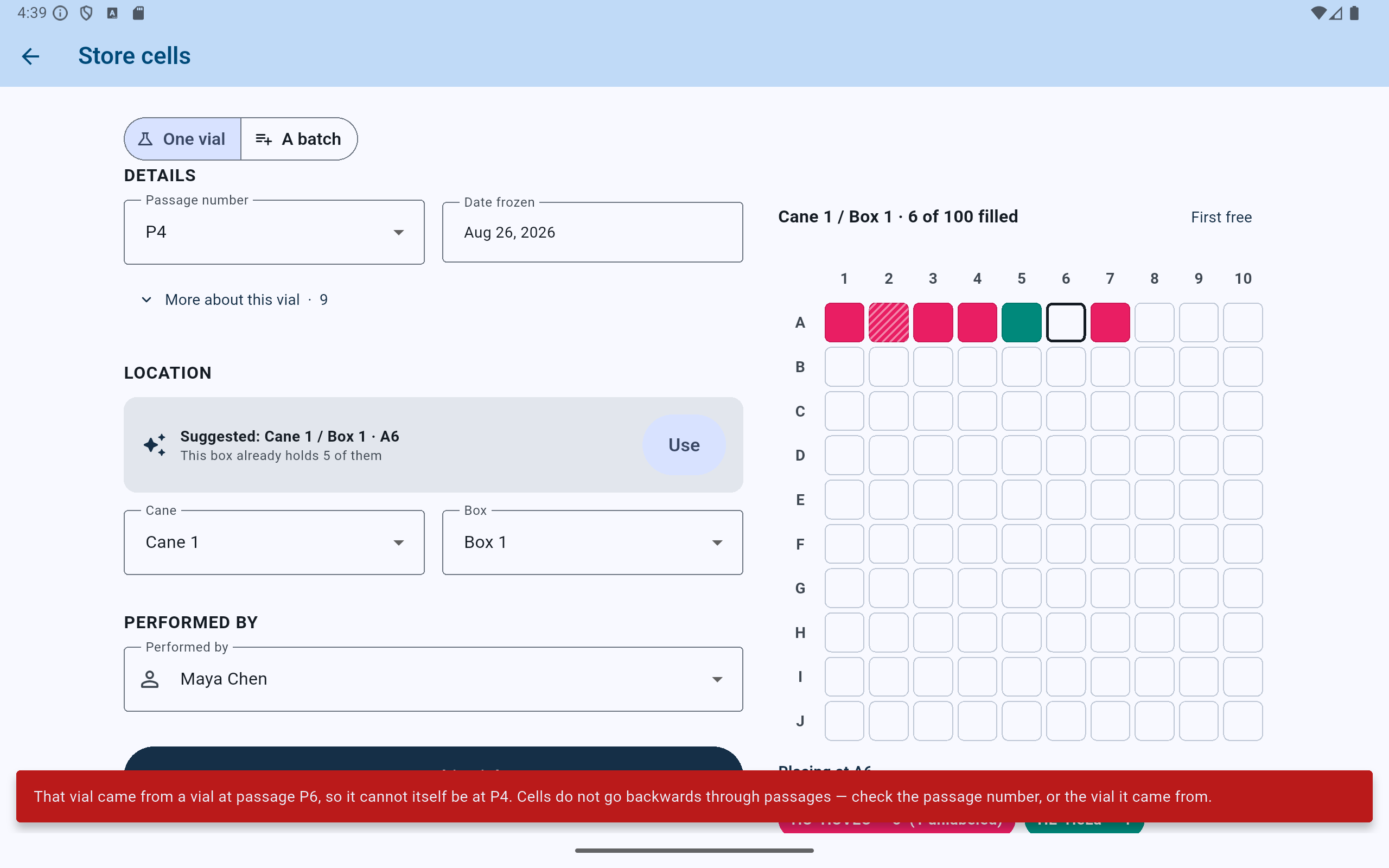Switch to A batch mode
Screen dimensions: 1389x868
[299, 139]
